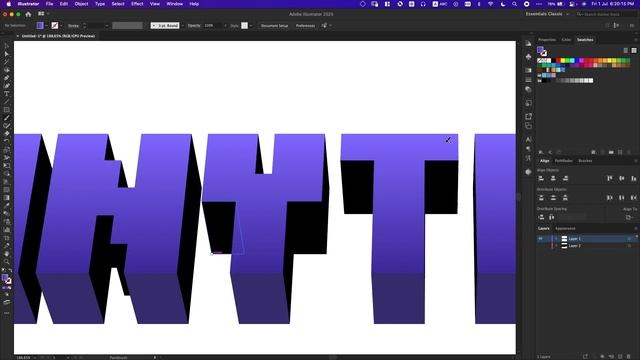Click Horizontal Distribute Center icon
The image size is (640, 360).
pyautogui.click(x=622, y=198)
